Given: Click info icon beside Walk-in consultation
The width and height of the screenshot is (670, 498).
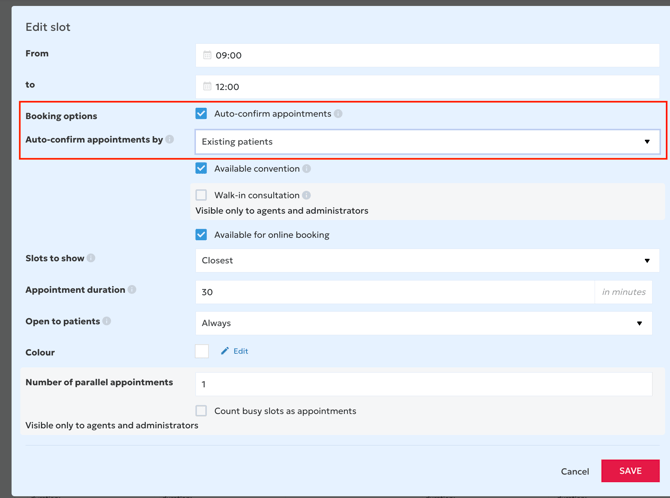Looking at the screenshot, I should pyautogui.click(x=307, y=196).
